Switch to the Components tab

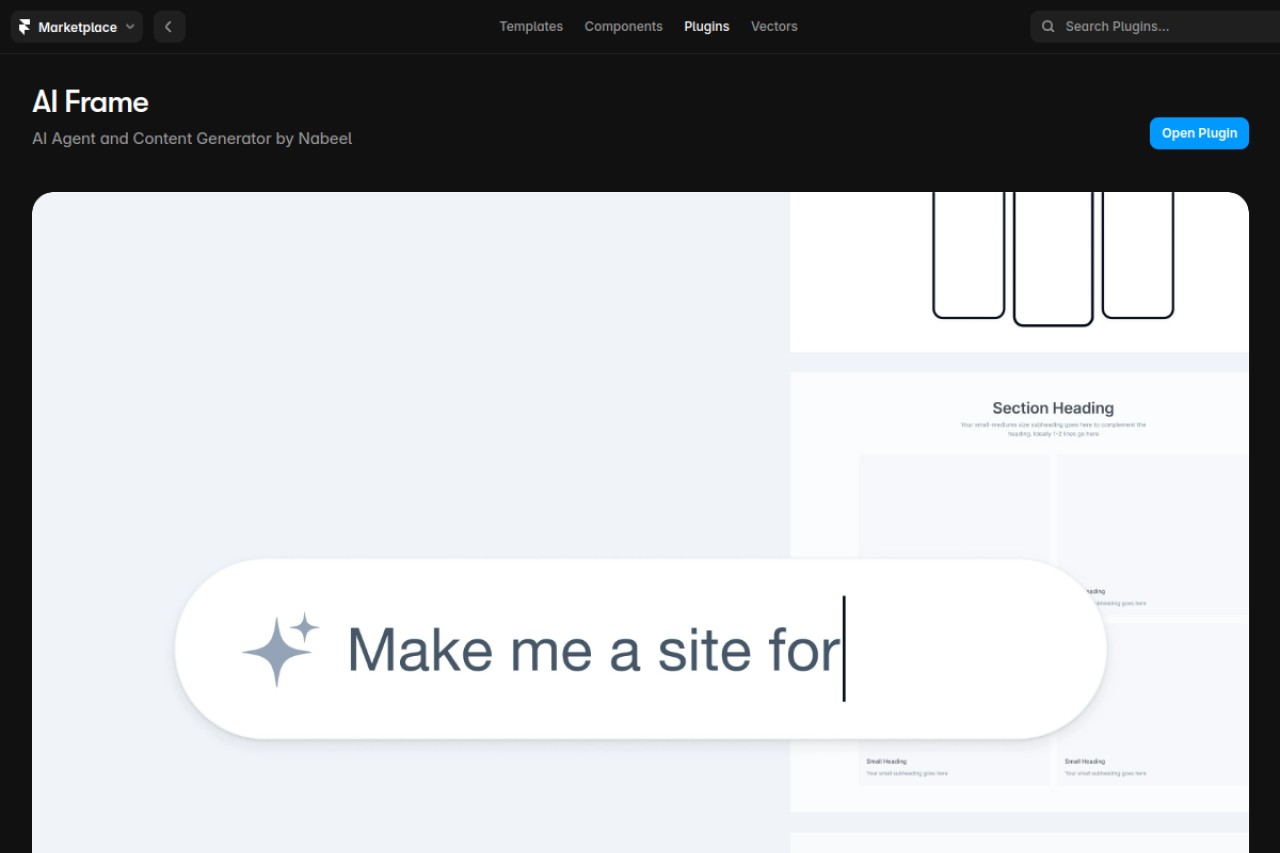(623, 27)
